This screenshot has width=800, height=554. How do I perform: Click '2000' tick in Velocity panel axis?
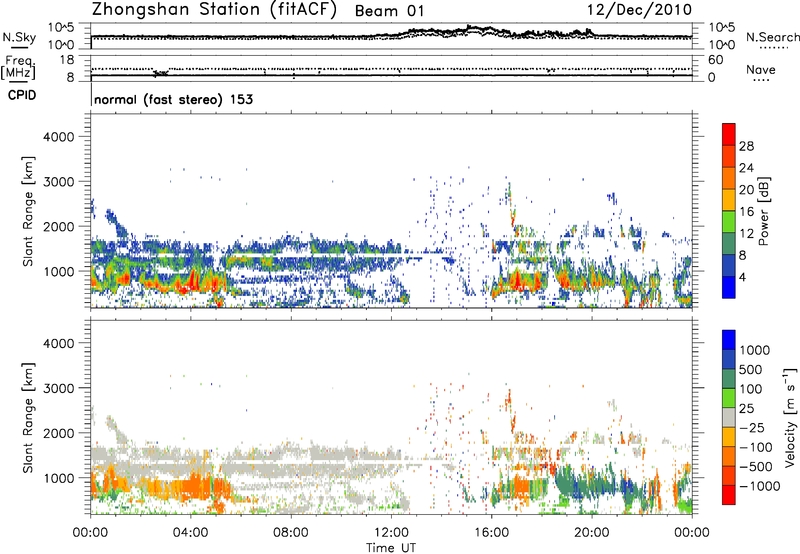[x=59, y=433]
